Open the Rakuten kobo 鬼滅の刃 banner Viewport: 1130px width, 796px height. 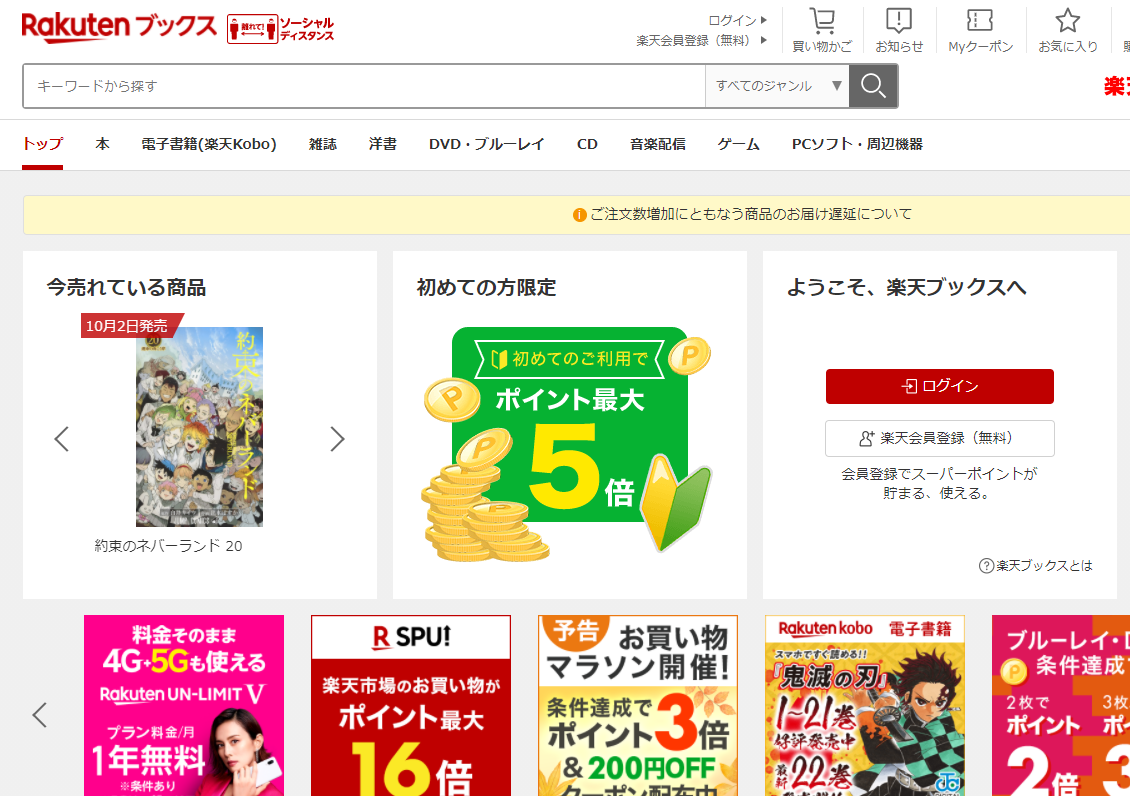pos(865,706)
